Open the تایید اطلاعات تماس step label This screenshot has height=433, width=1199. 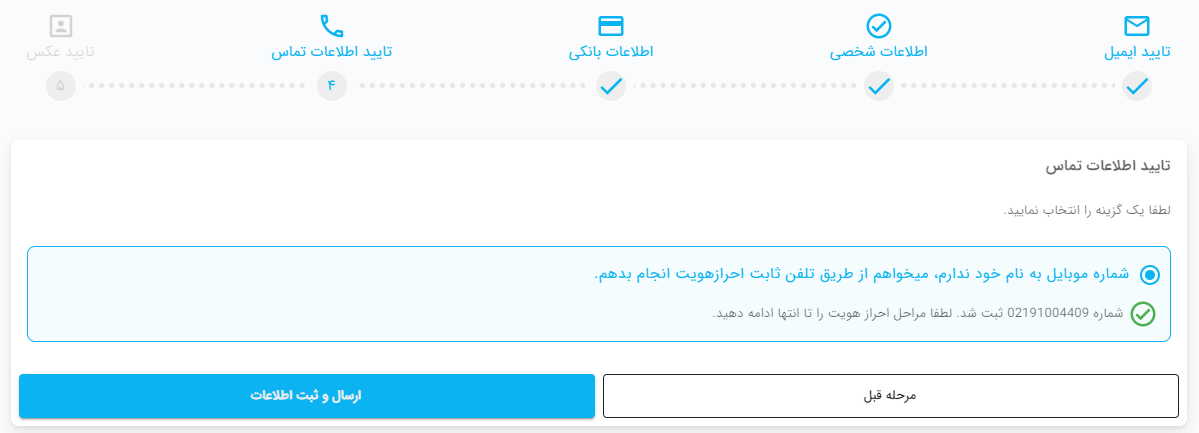pyautogui.click(x=331, y=52)
